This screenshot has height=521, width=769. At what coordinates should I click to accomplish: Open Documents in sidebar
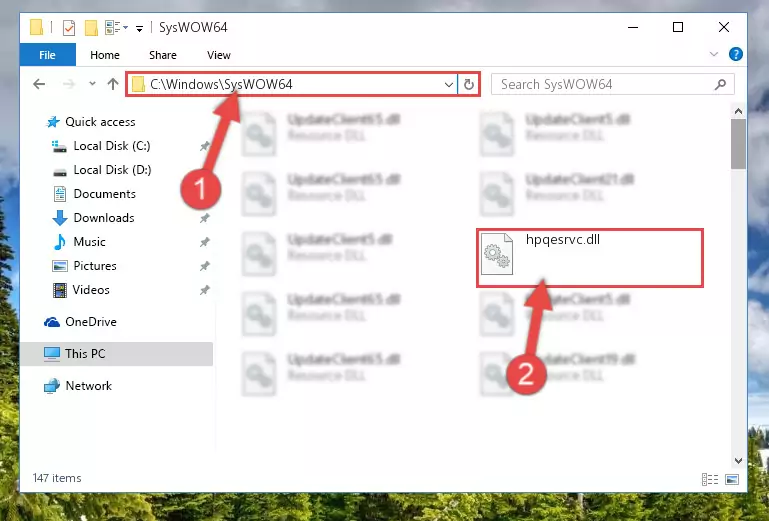tap(104, 194)
